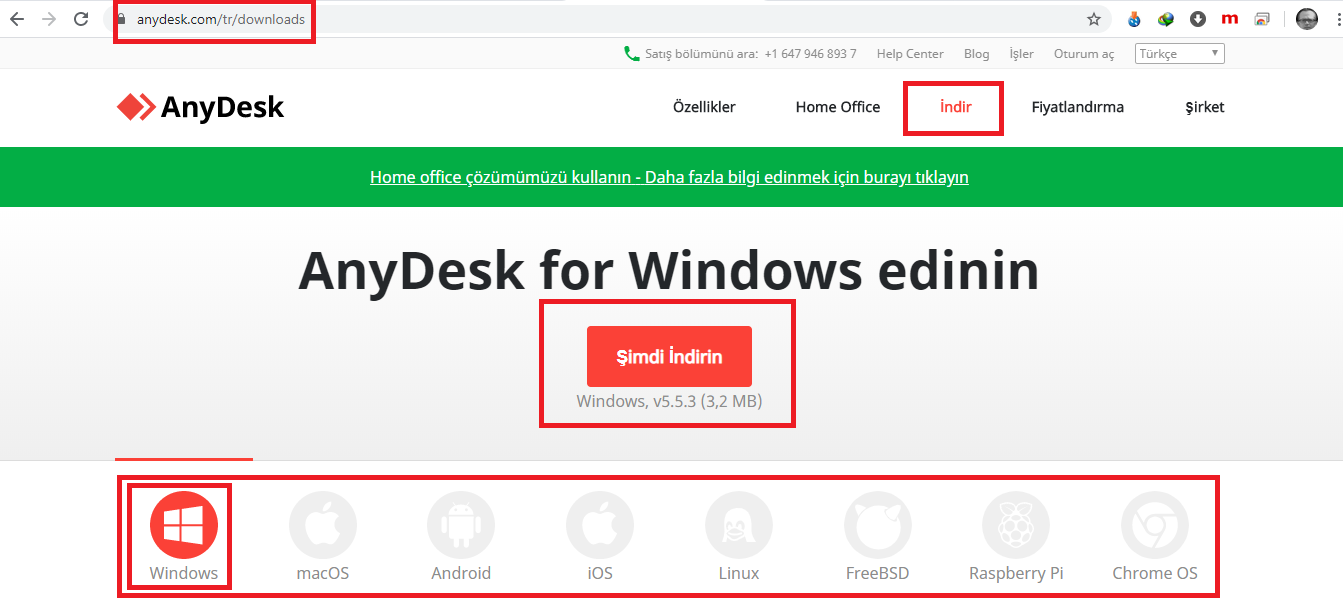Click the green Home office banner link

(x=669, y=177)
